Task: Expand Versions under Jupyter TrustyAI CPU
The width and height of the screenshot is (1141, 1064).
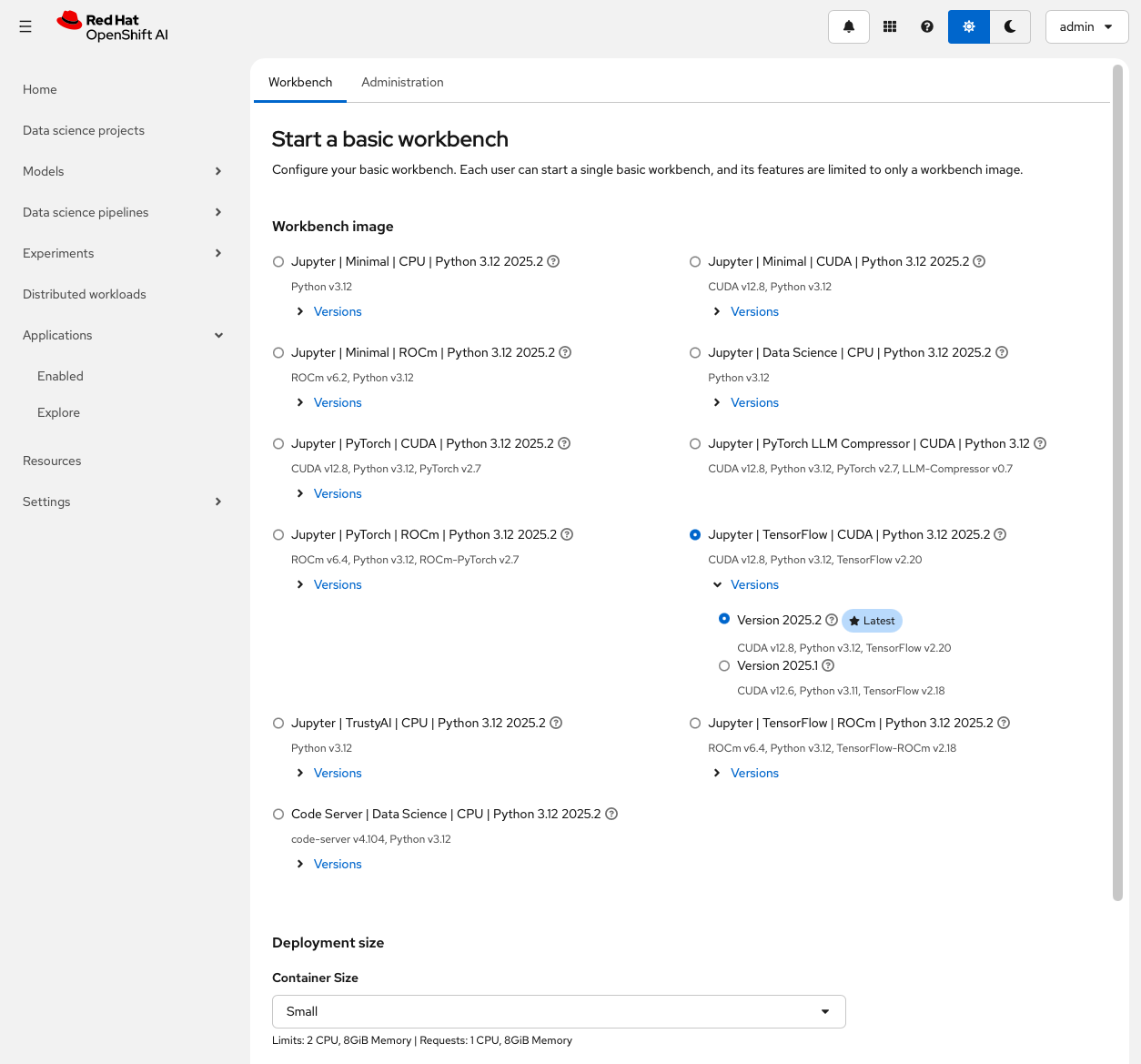Action: pyautogui.click(x=328, y=773)
